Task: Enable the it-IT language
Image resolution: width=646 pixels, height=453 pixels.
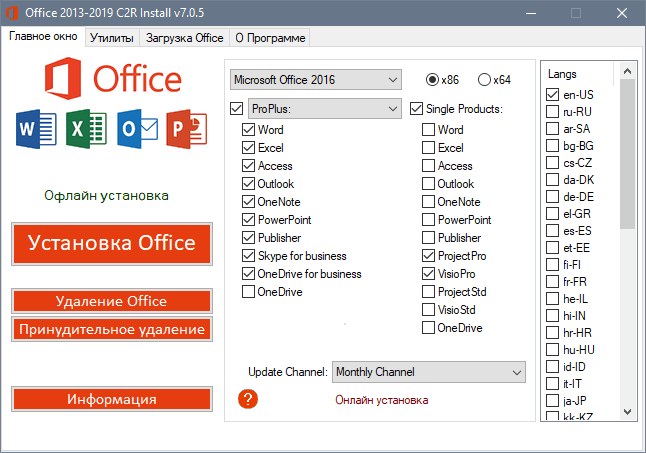Action: (552, 383)
